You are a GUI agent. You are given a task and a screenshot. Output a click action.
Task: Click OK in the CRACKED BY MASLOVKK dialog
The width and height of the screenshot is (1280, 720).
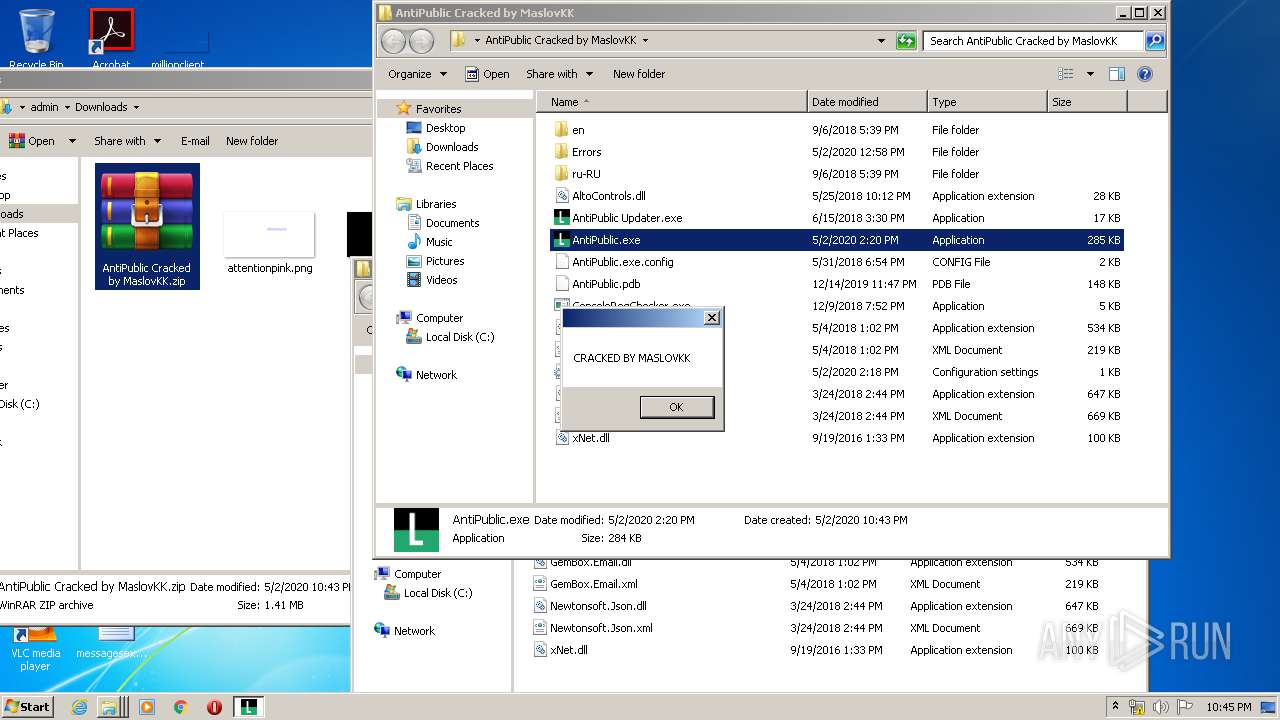[x=677, y=407]
